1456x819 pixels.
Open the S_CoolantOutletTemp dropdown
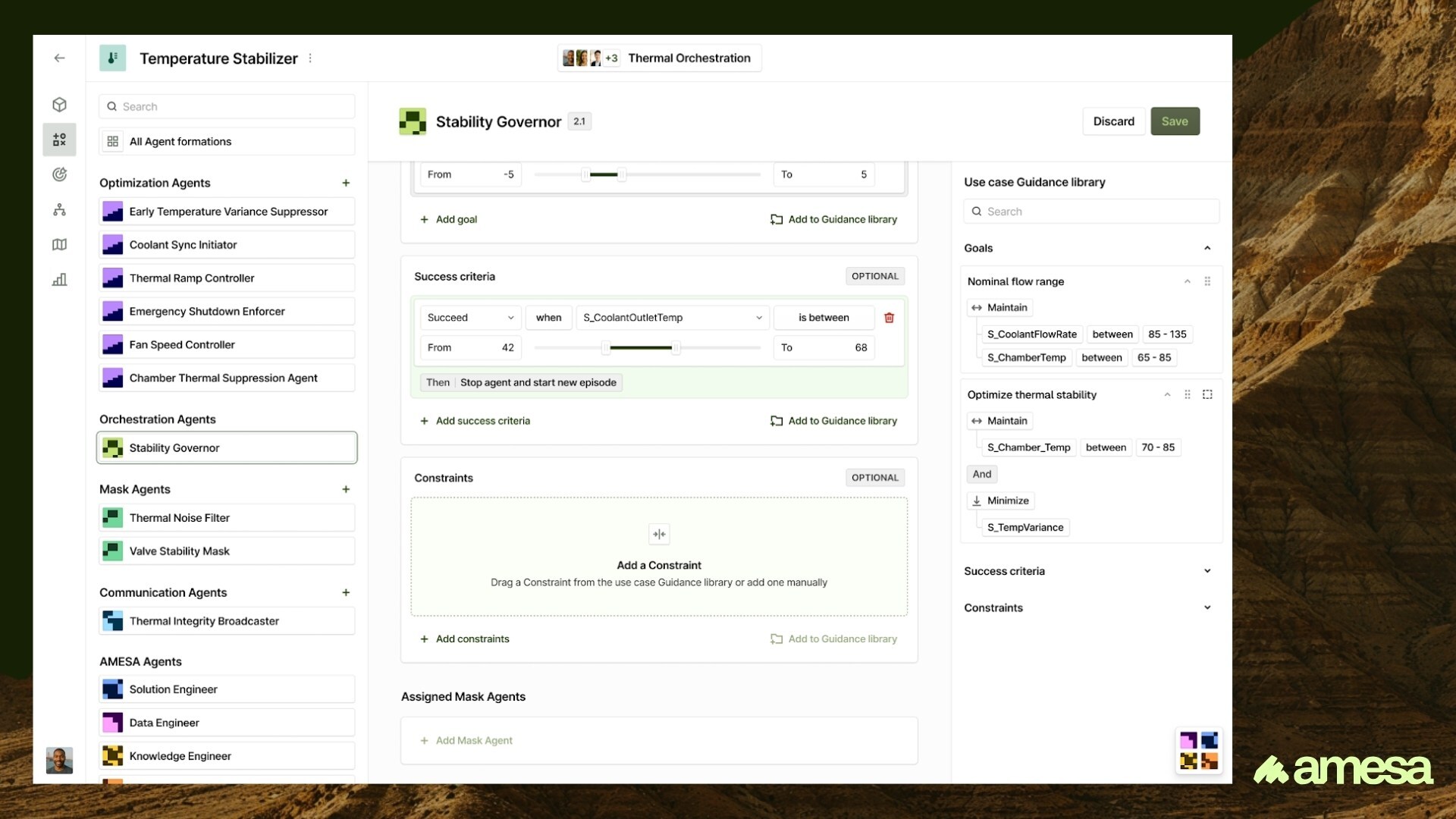pyautogui.click(x=672, y=318)
